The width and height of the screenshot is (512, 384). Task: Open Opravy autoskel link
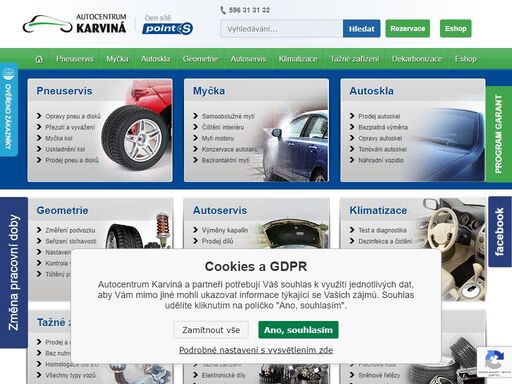[x=380, y=138]
